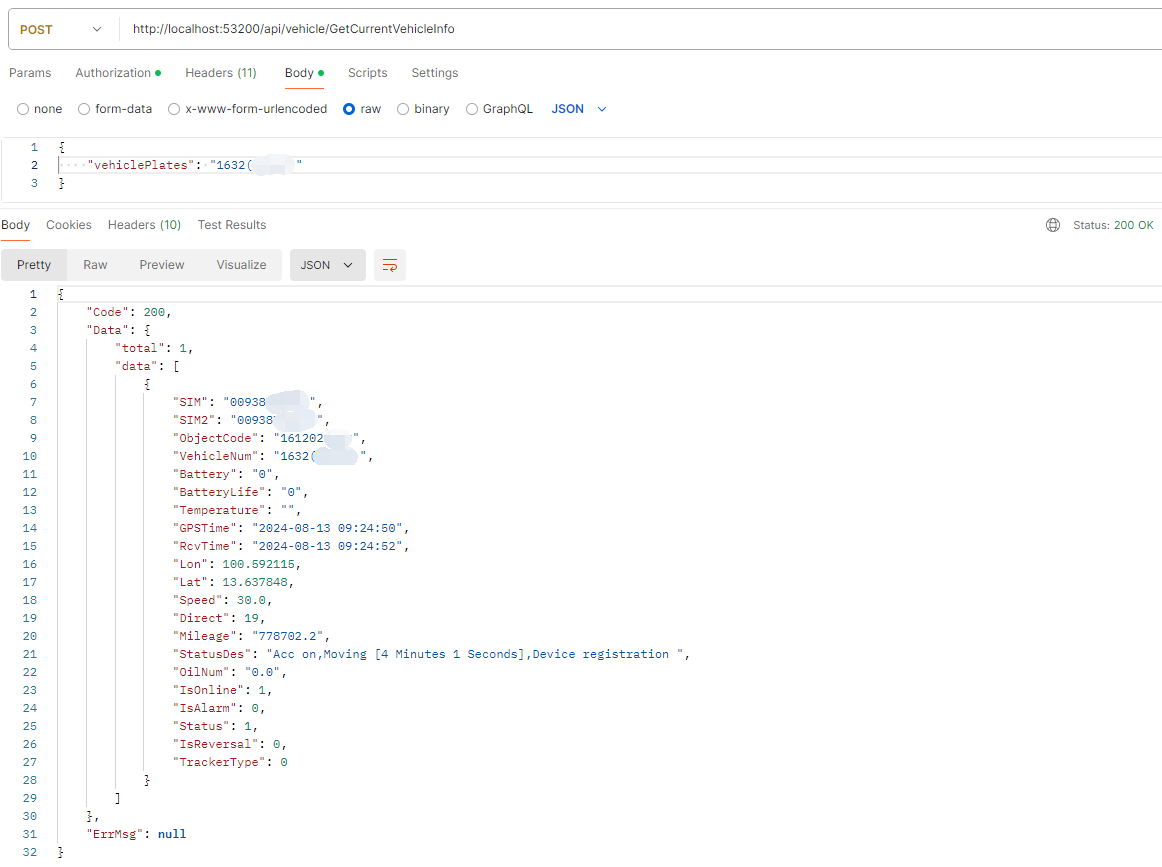Switch to the Authorization tab

(x=118, y=73)
